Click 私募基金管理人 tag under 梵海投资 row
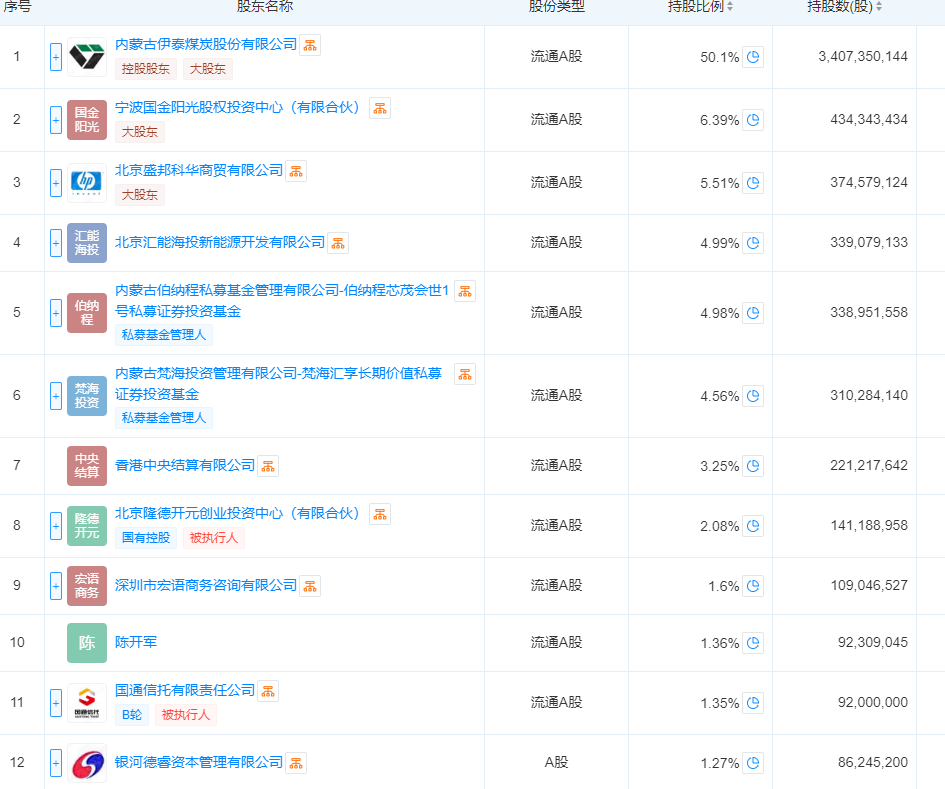 point(163,418)
